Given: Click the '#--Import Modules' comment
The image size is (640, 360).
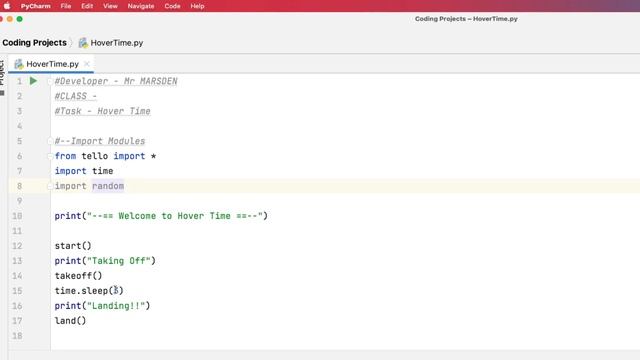Looking at the screenshot, I should (100, 141).
